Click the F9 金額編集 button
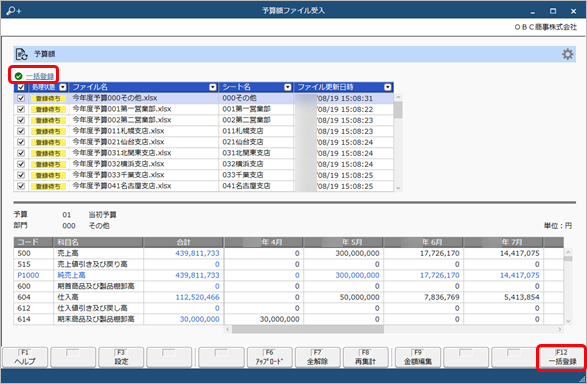Screen dimensions: 587x384 tap(417, 357)
